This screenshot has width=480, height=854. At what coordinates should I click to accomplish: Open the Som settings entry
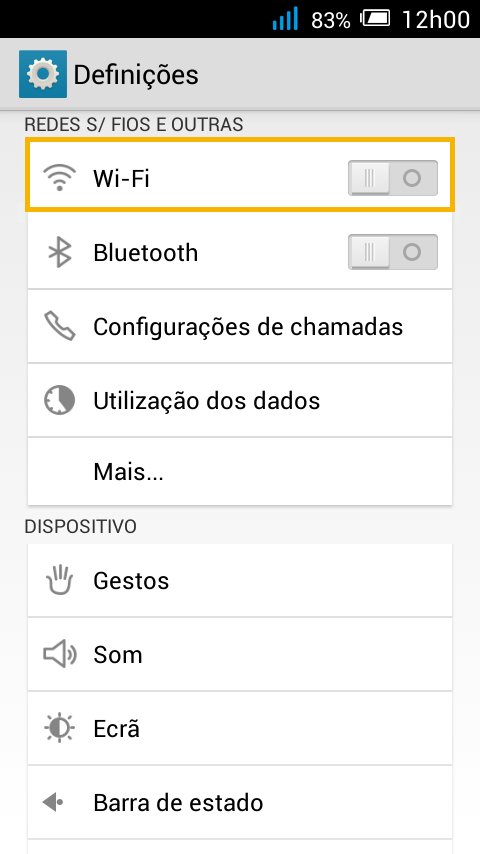tap(240, 654)
